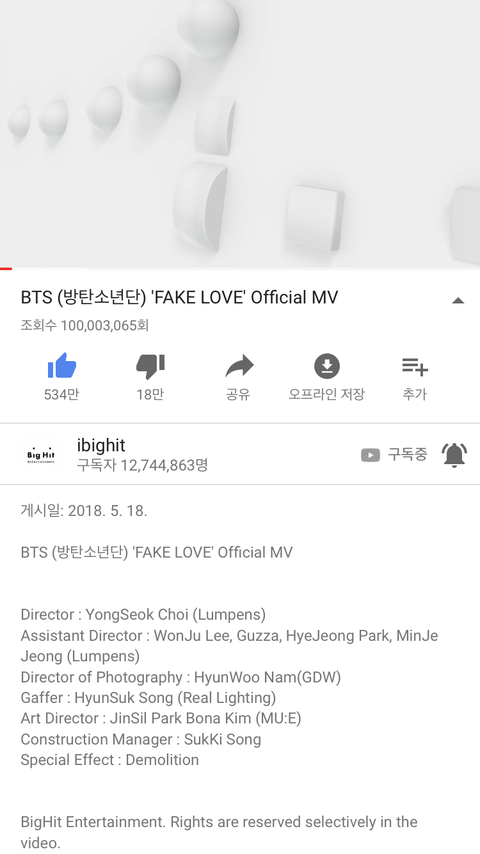Tap the 18만 dislike count
Image resolution: width=480 pixels, height=854 pixels.
coord(150,394)
